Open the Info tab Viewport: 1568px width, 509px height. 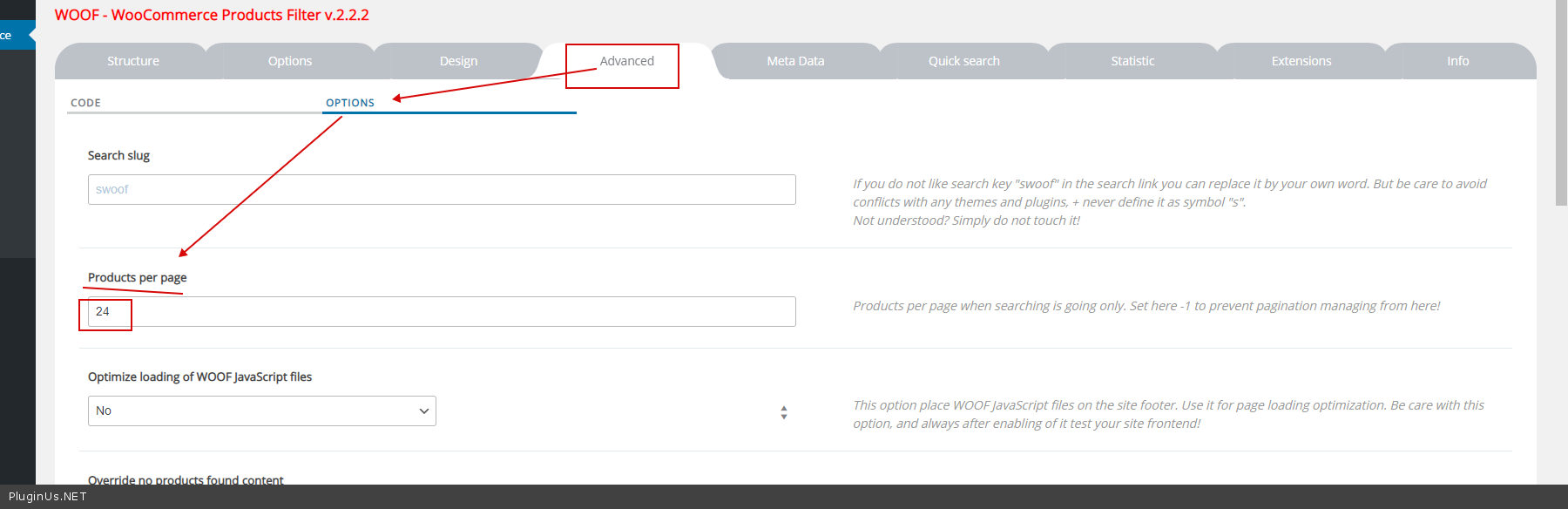[1458, 61]
